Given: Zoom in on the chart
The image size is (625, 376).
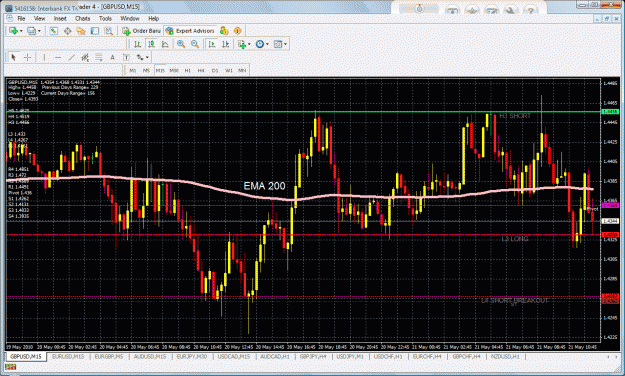Looking at the screenshot, I should 181,44.
